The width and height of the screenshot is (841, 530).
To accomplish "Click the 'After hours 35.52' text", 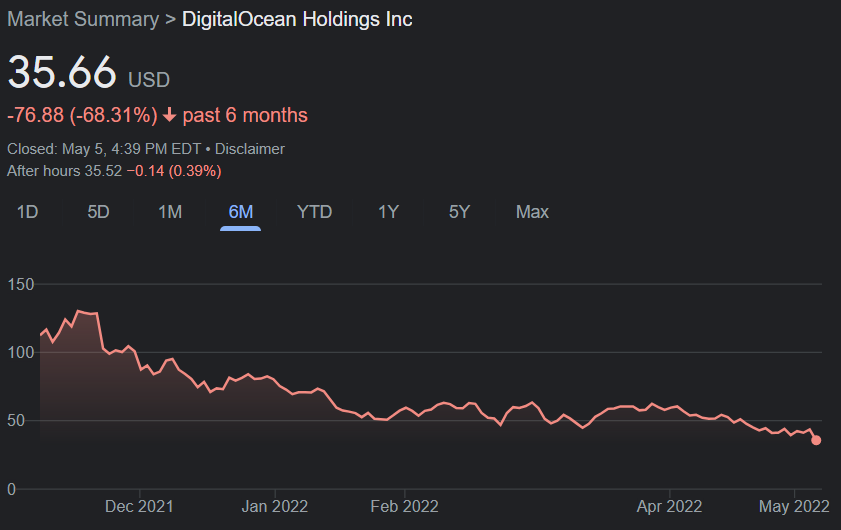I will tap(64, 171).
